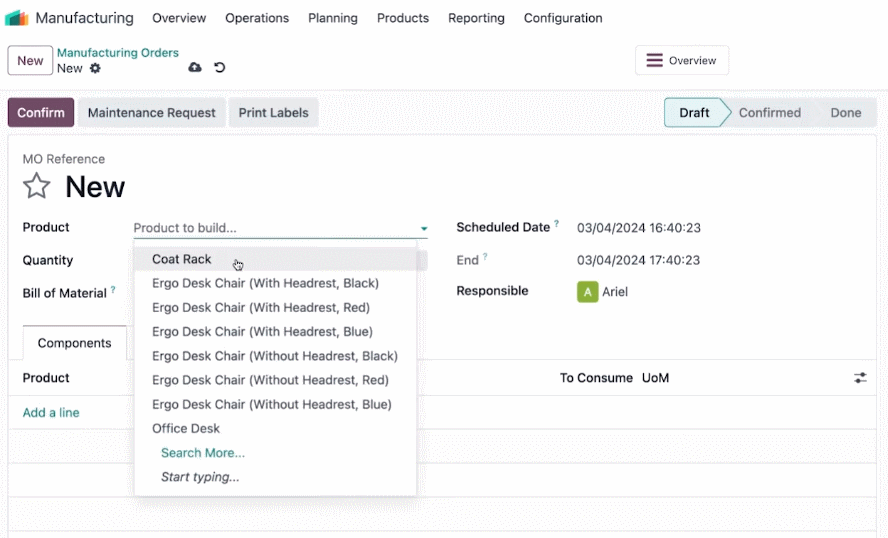Screen dimensions: 888x538
Task: Open the Operations menu
Action: (x=257, y=18)
